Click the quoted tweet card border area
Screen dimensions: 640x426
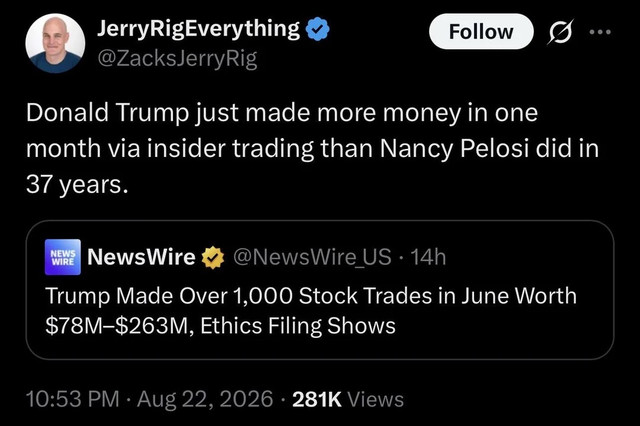320,290
